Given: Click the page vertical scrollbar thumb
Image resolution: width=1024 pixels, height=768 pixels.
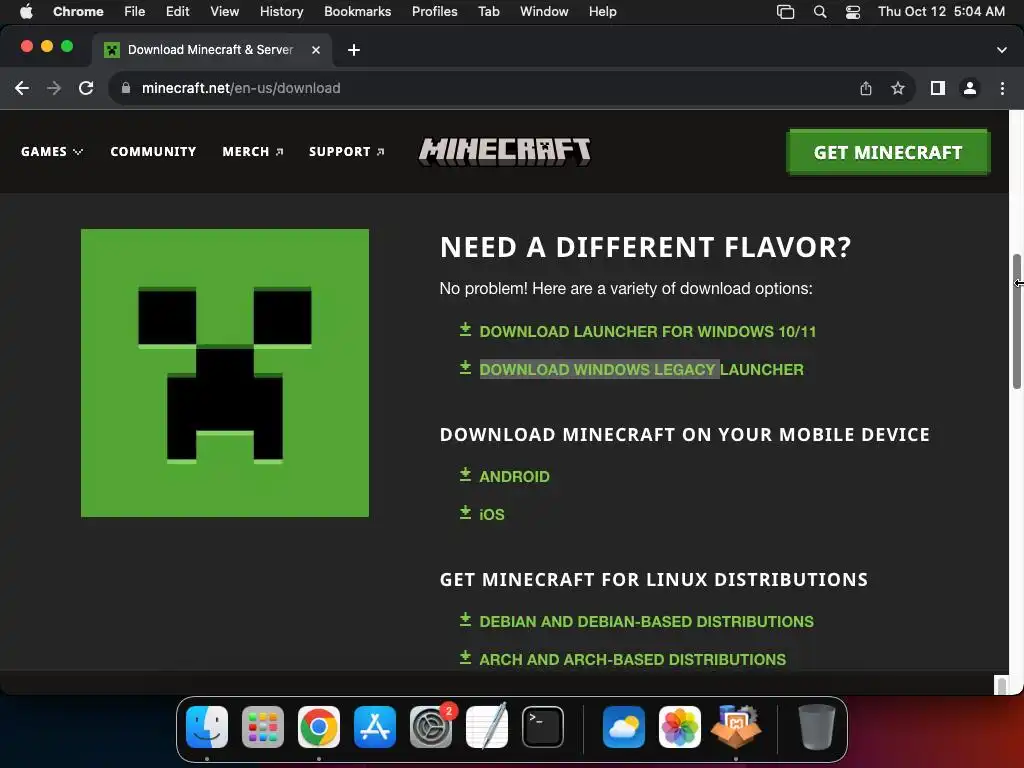Looking at the screenshot, I should [x=1017, y=321].
